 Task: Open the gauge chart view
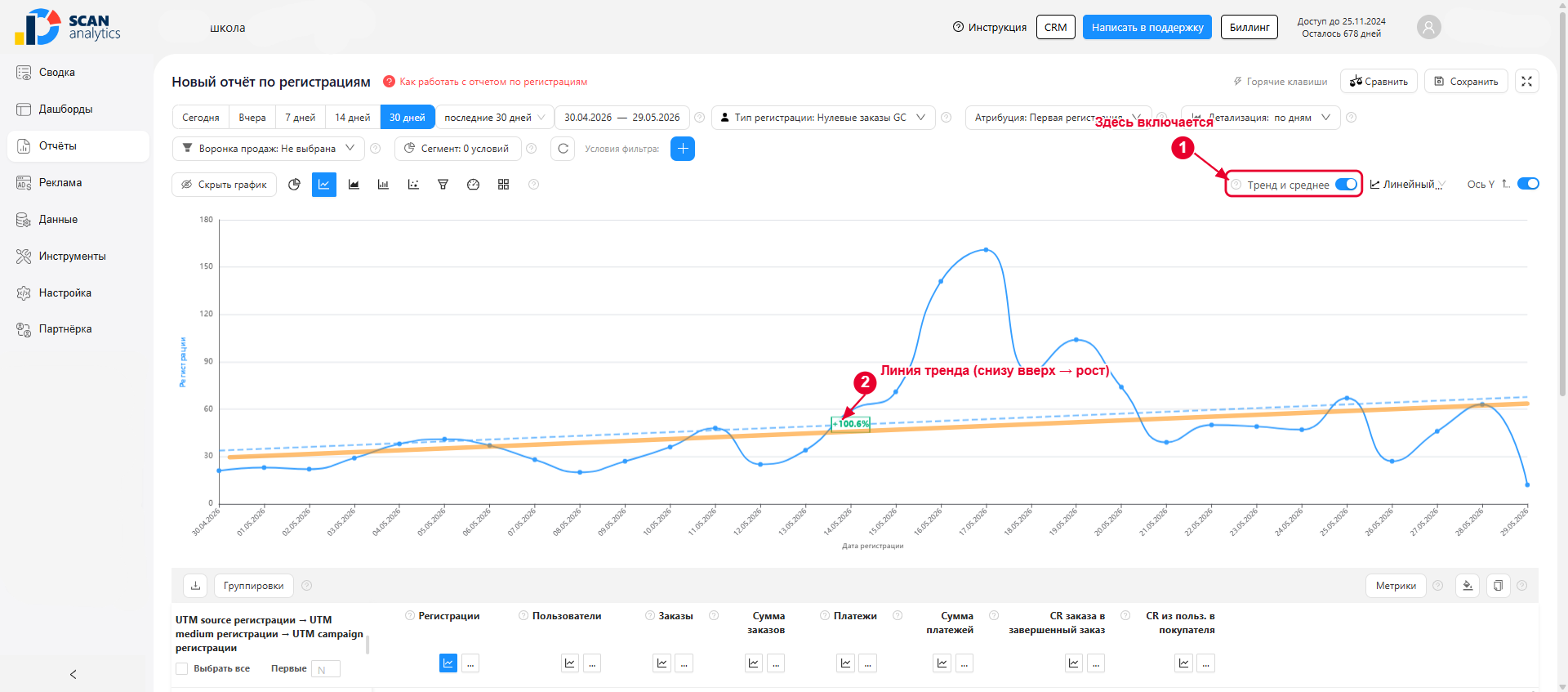pos(473,185)
